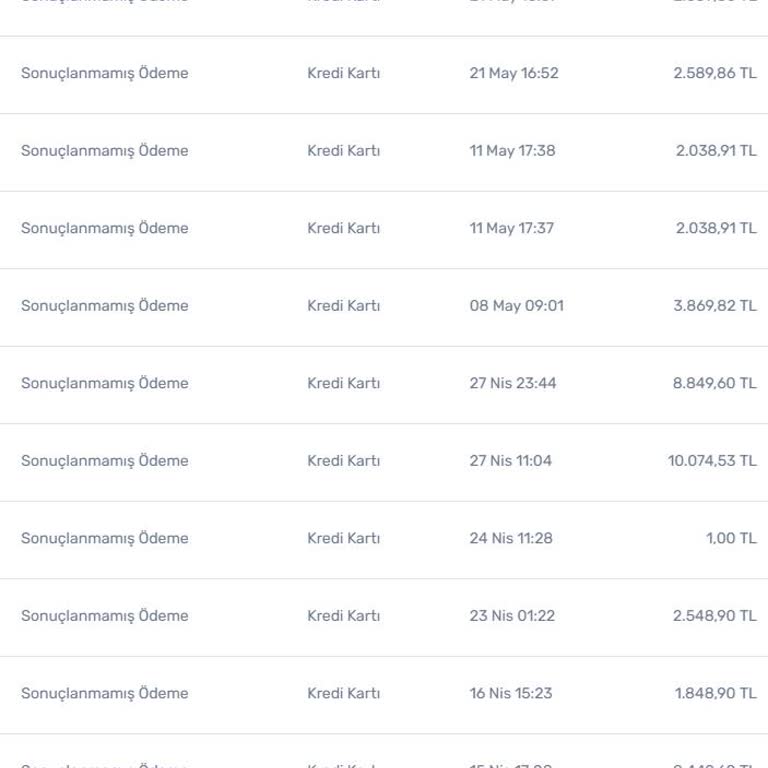This screenshot has height=768, width=768.
Task: Open Sonuçlanmamış Ödeme from 08 May 09:01
Action: (x=104, y=306)
